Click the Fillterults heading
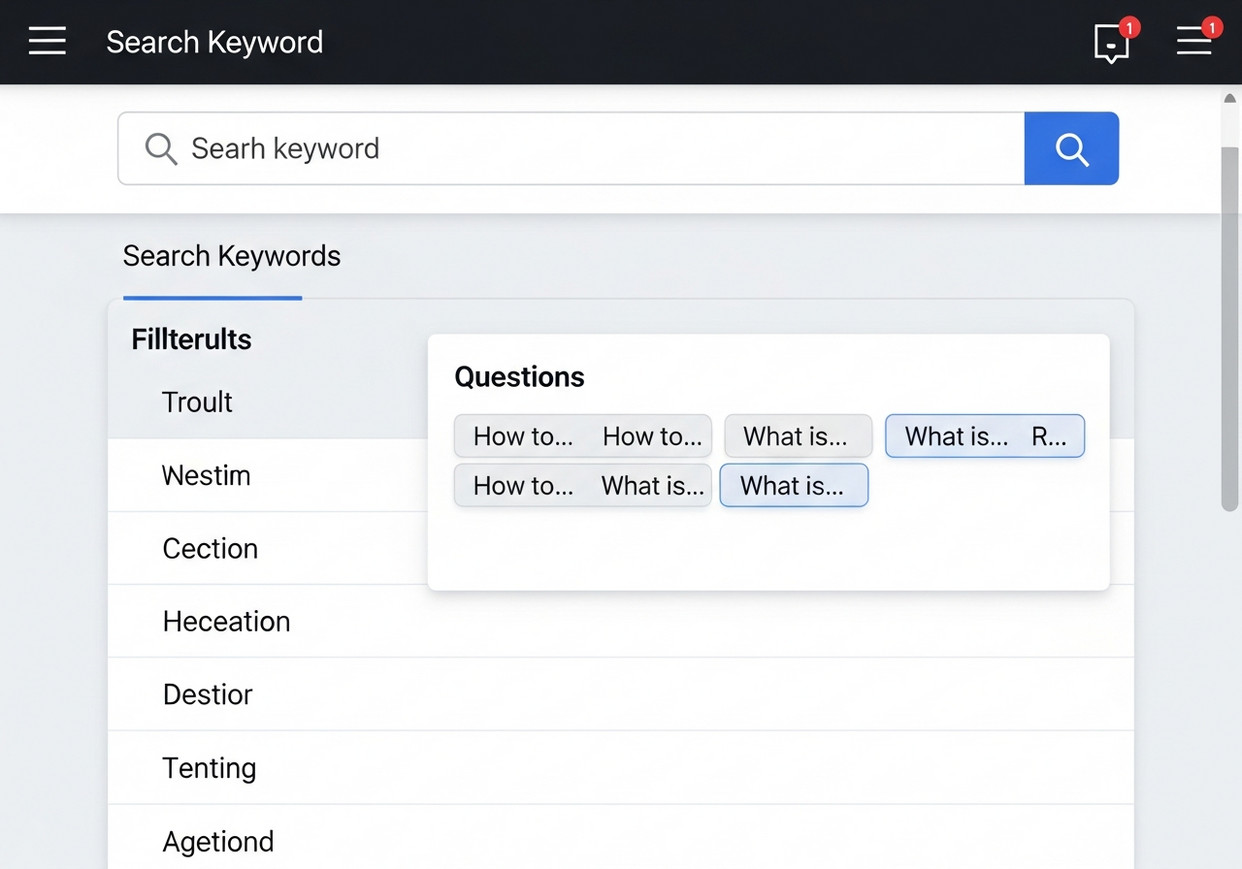This screenshot has height=869, width=1242. click(191, 339)
